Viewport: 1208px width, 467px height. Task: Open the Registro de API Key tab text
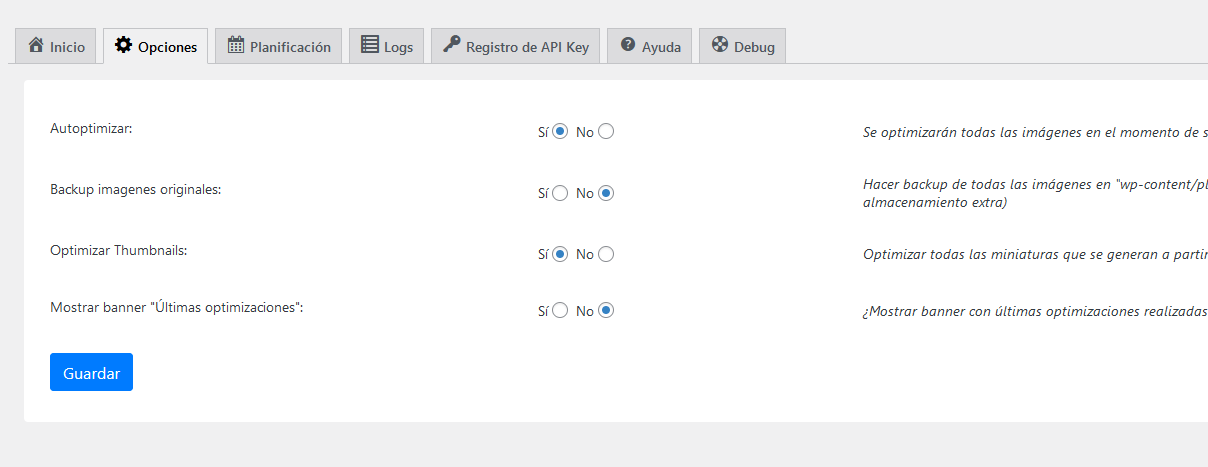527,47
